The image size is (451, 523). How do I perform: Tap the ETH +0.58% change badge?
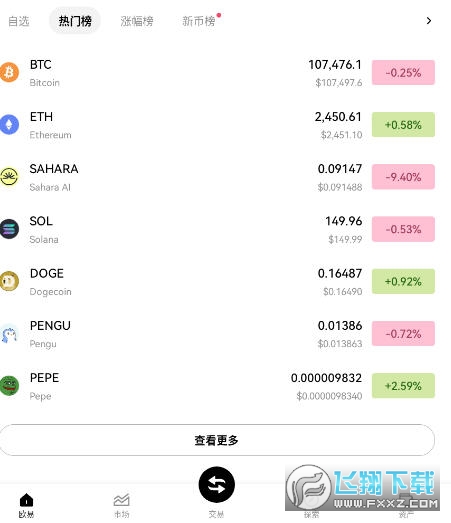(403, 125)
